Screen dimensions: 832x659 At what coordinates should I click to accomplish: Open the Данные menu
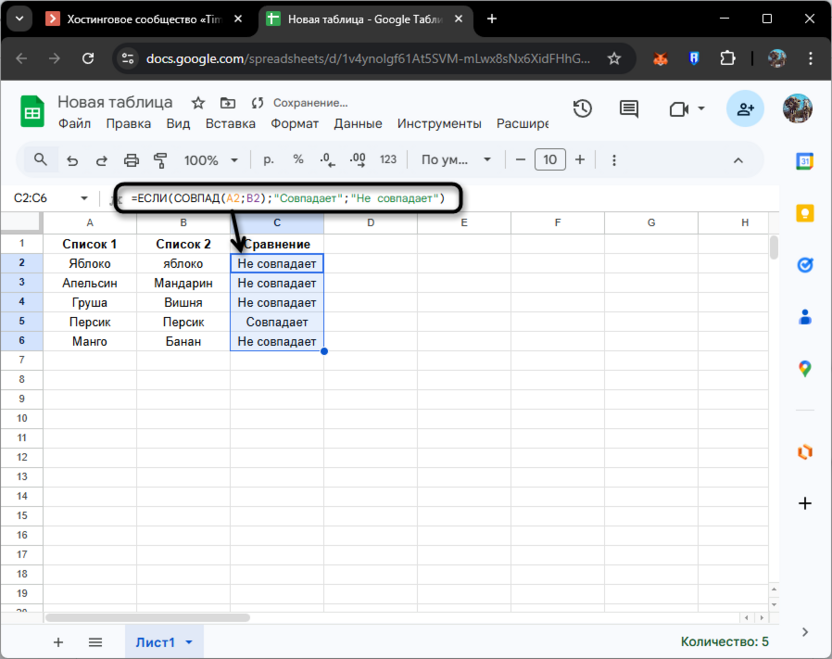(358, 124)
